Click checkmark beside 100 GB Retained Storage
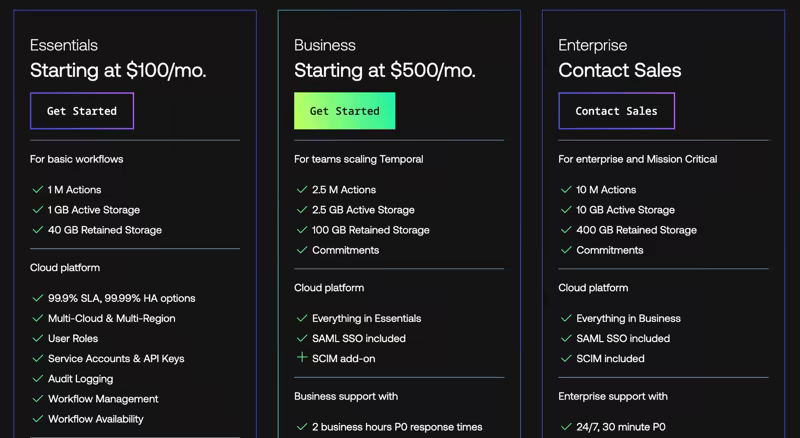The height and width of the screenshot is (438, 800). coord(302,230)
